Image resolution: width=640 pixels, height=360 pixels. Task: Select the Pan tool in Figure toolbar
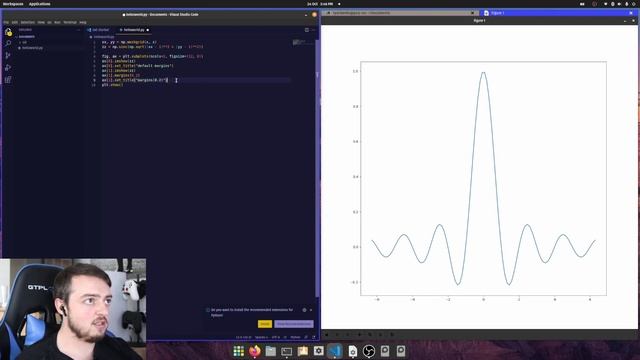(x=360, y=334)
